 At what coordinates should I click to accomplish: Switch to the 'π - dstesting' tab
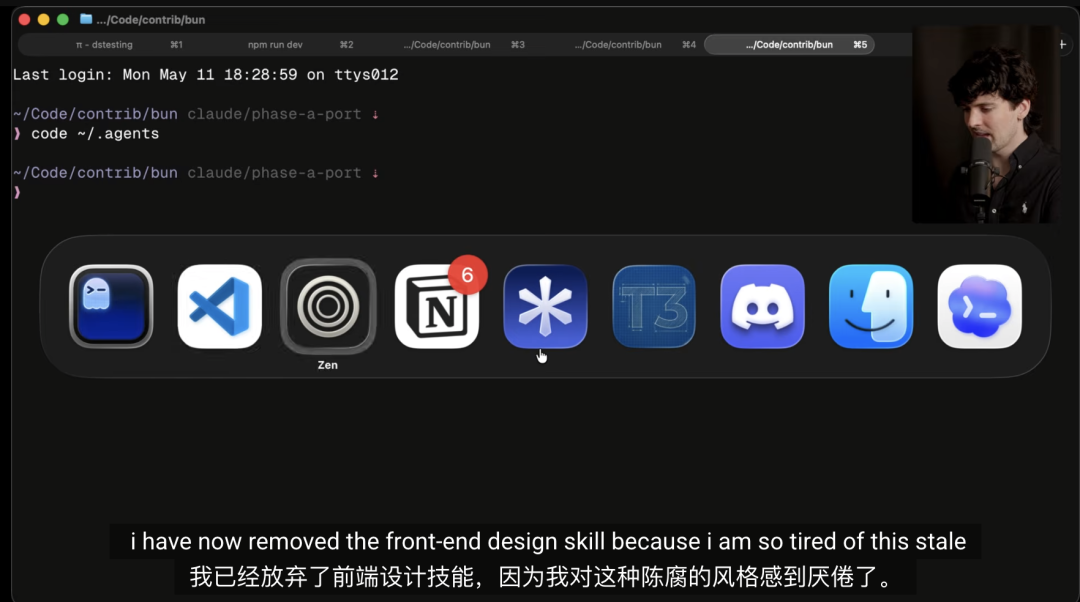(104, 44)
